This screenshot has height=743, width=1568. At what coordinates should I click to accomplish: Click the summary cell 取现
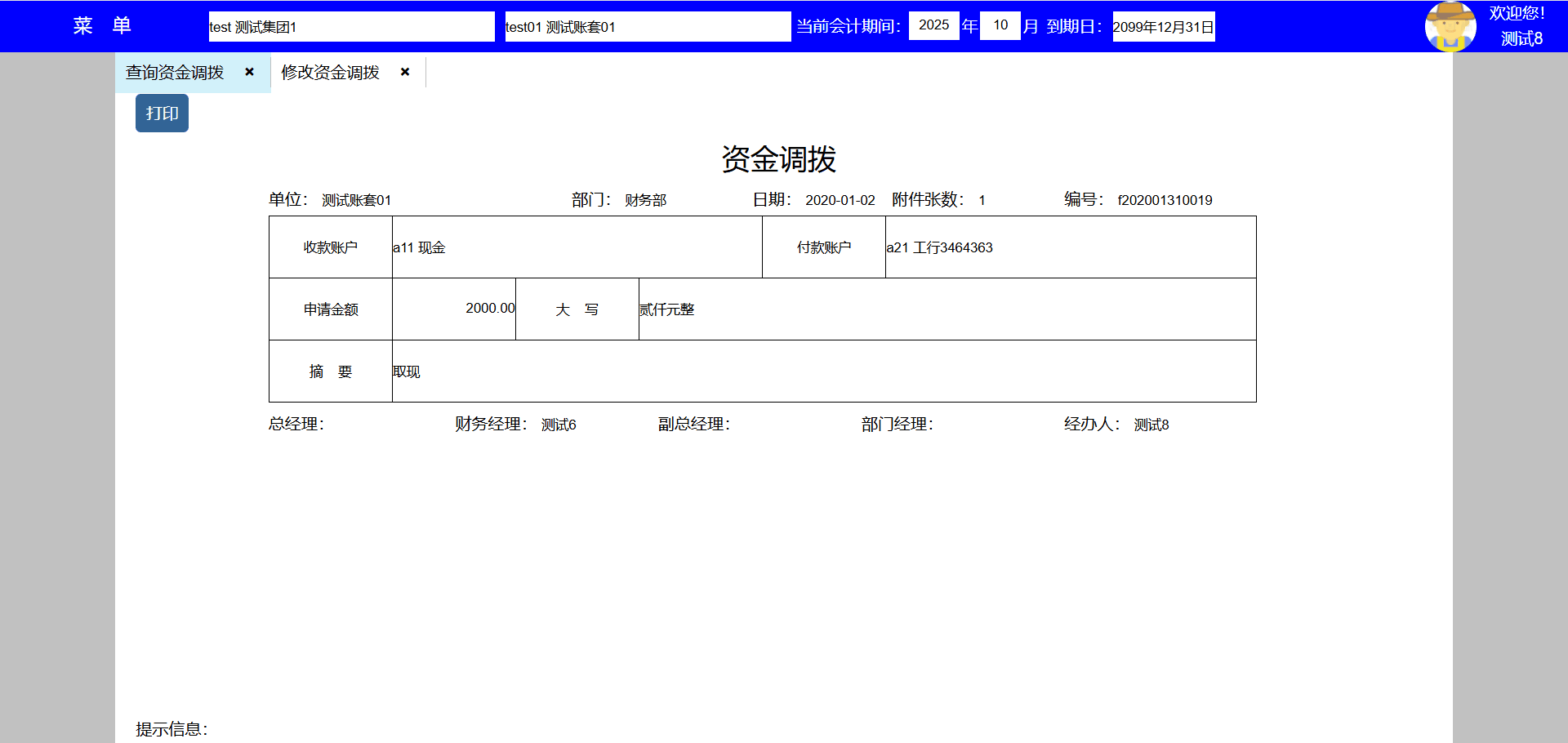(407, 371)
